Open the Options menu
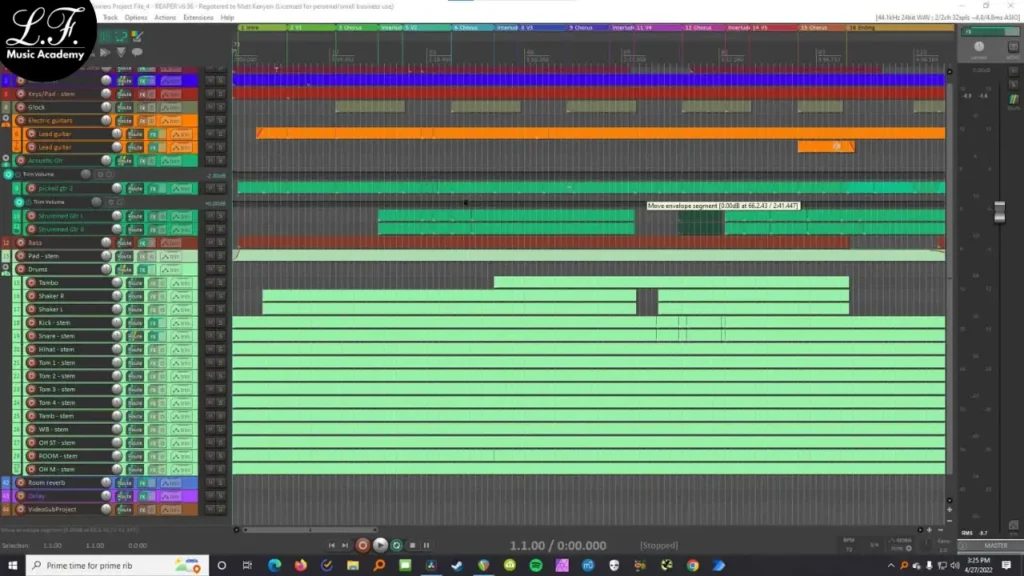The image size is (1024, 576). click(x=135, y=17)
